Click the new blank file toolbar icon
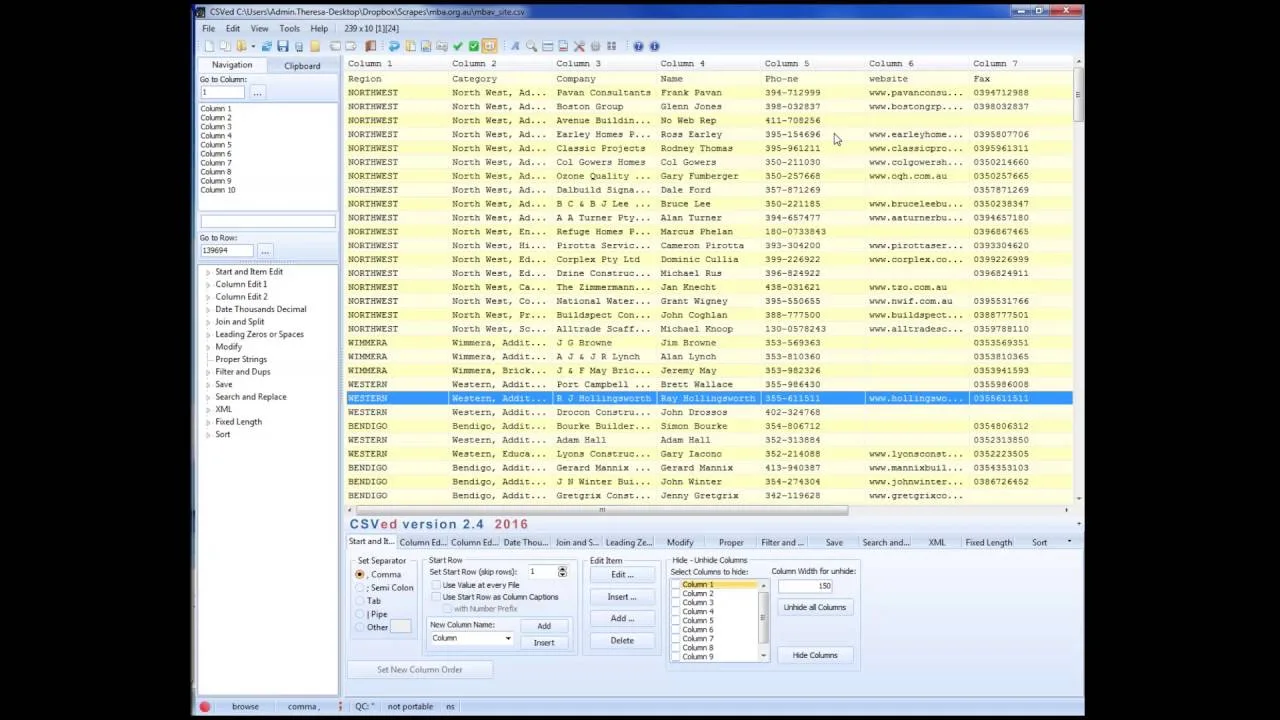The image size is (1280, 720). [209, 46]
